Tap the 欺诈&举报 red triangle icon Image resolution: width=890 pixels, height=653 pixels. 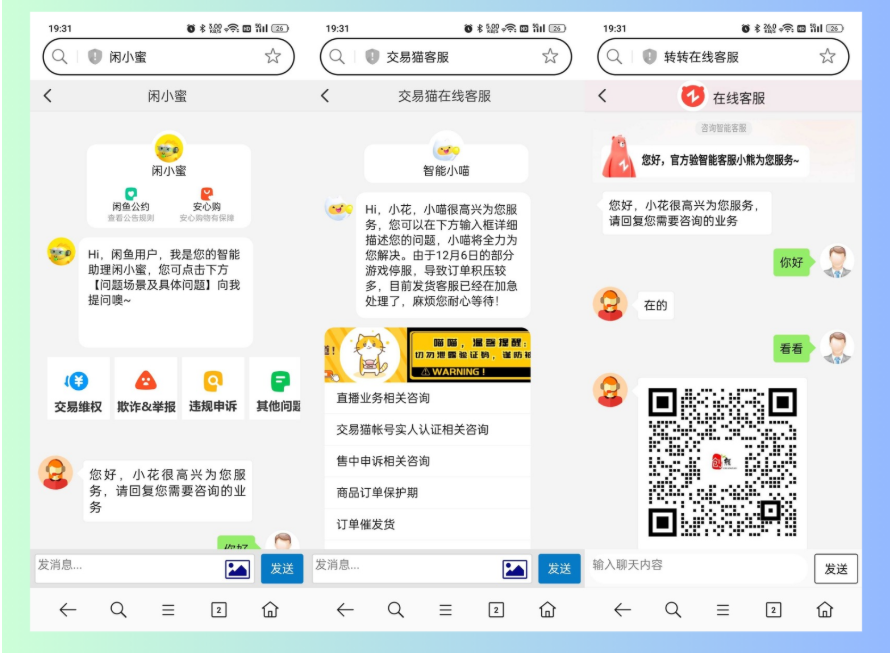pos(144,381)
